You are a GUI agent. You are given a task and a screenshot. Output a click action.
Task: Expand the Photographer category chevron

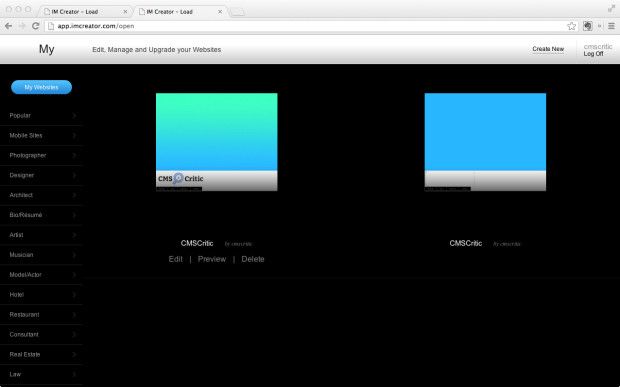(74, 155)
